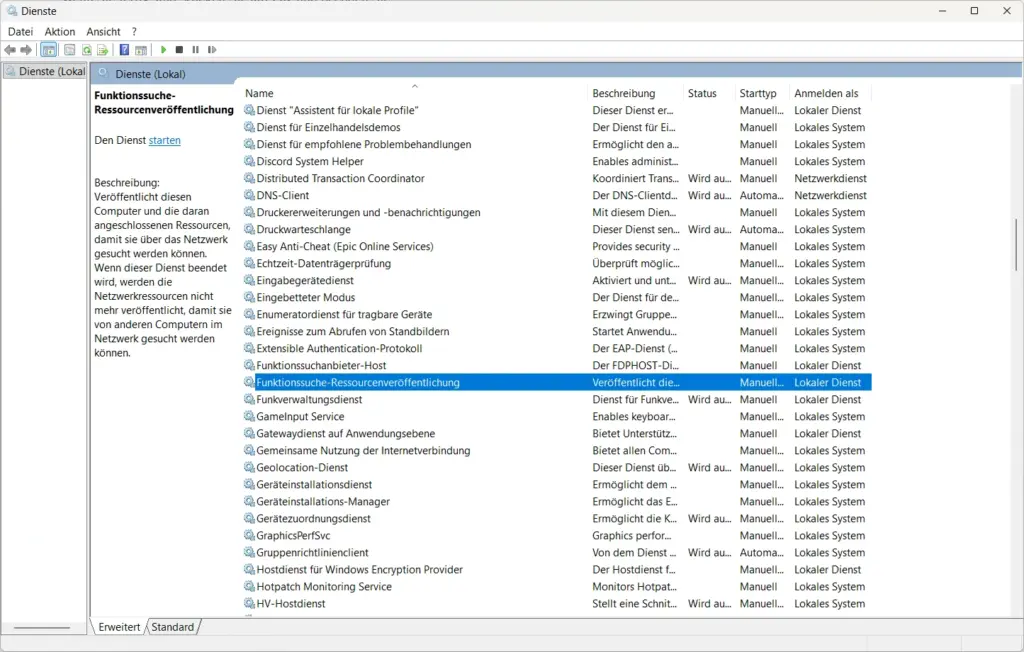
Task: Open the Properties toolbar icon
Action: [x=69, y=50]
